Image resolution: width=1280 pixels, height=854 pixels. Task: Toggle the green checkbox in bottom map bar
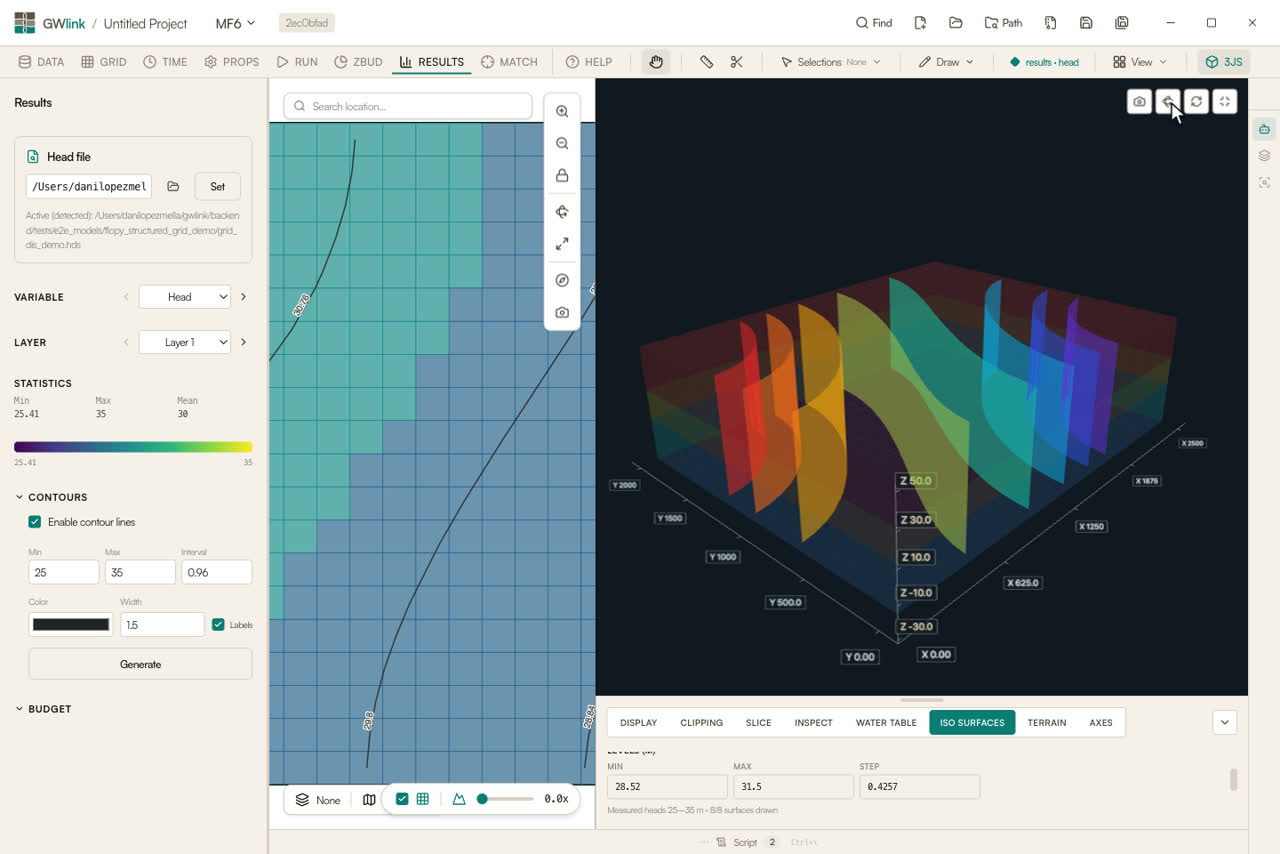402,799
